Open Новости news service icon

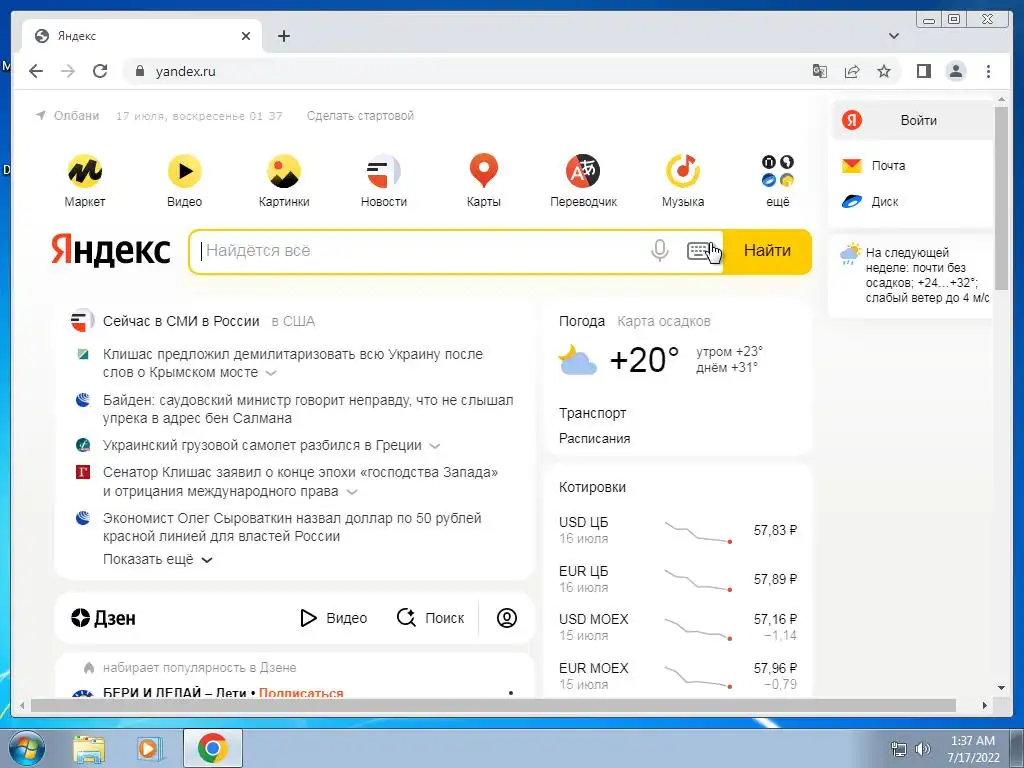(x=383, y=172)
